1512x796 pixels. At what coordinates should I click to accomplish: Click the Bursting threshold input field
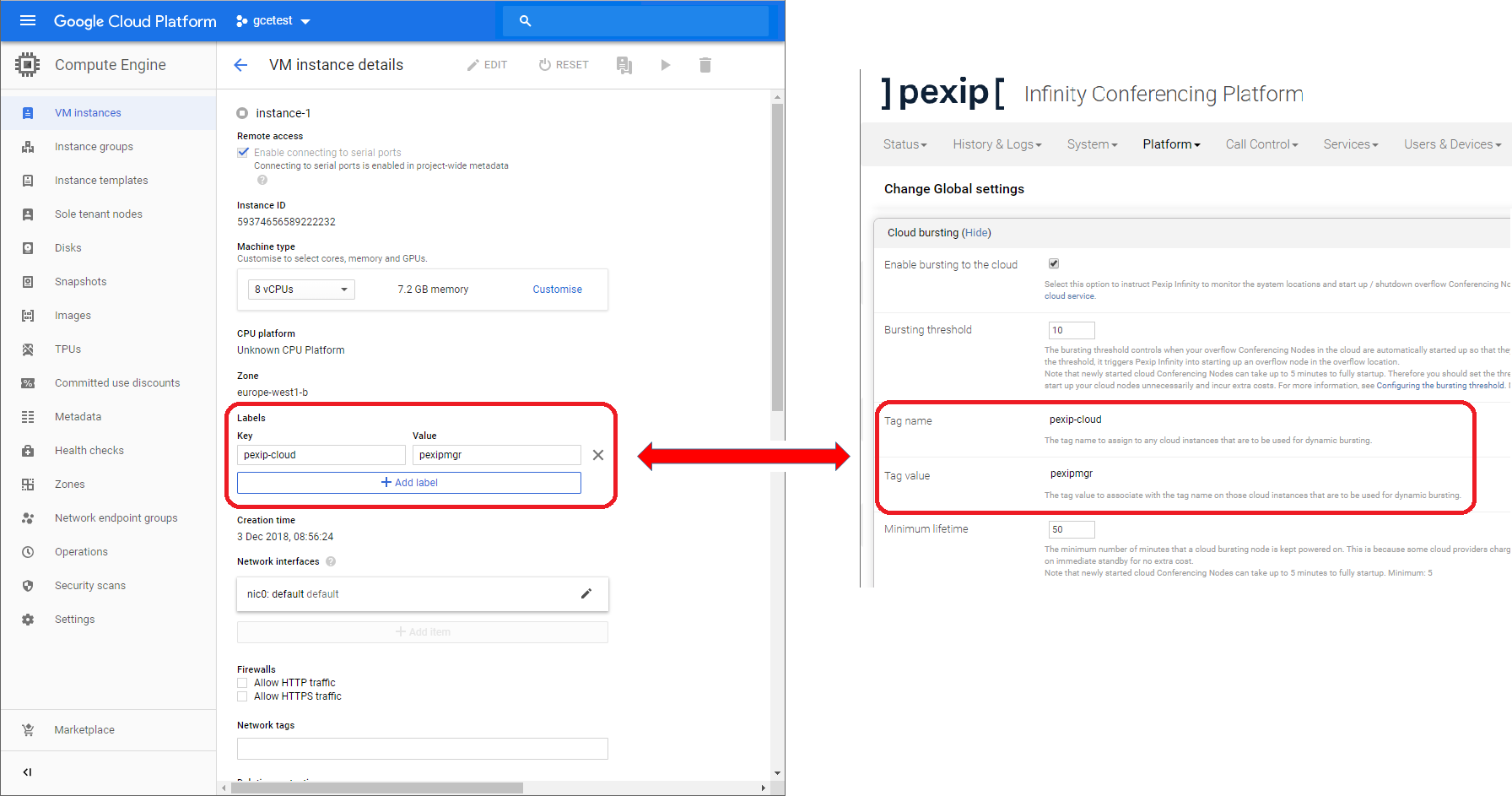[x=1071, y=330]
